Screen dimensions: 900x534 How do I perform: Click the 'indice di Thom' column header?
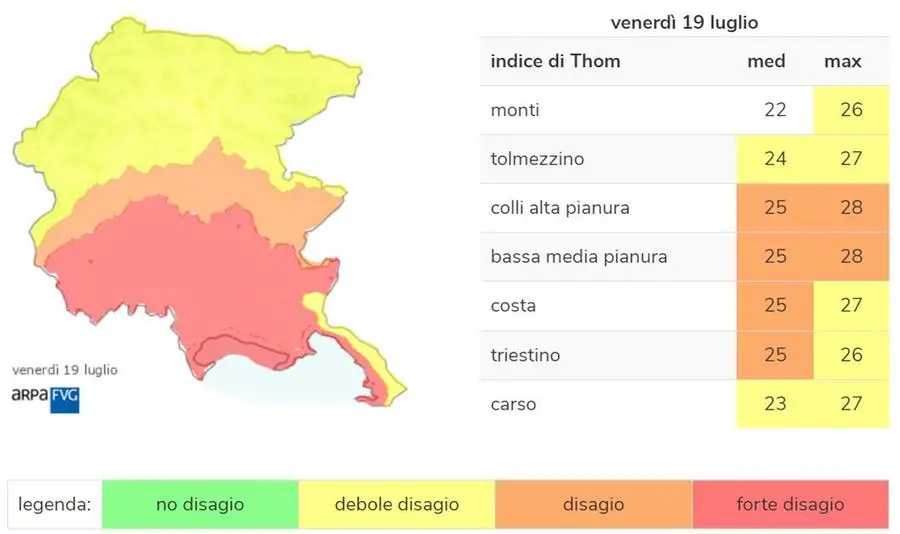coord(555,61)
